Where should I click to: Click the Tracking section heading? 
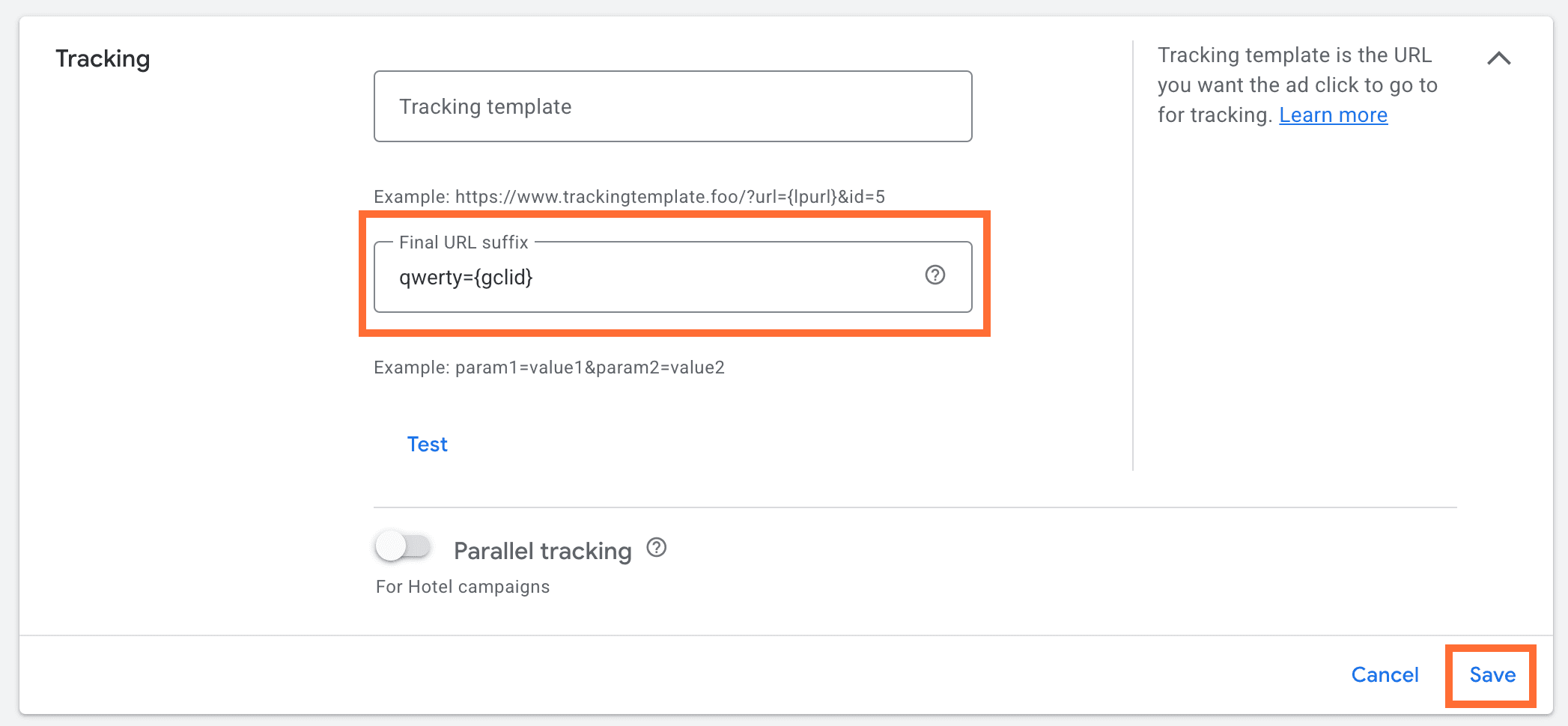click(x=103, y=58)
